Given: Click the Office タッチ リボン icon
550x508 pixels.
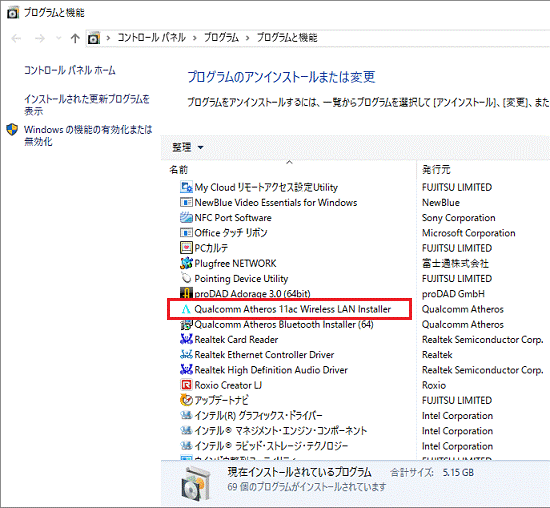Looking at the screenshot, I should tap(186, 233).
